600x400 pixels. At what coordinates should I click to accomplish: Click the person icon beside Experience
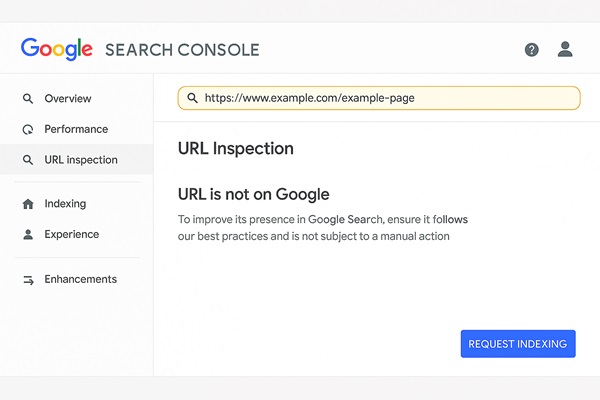point(27,234)
